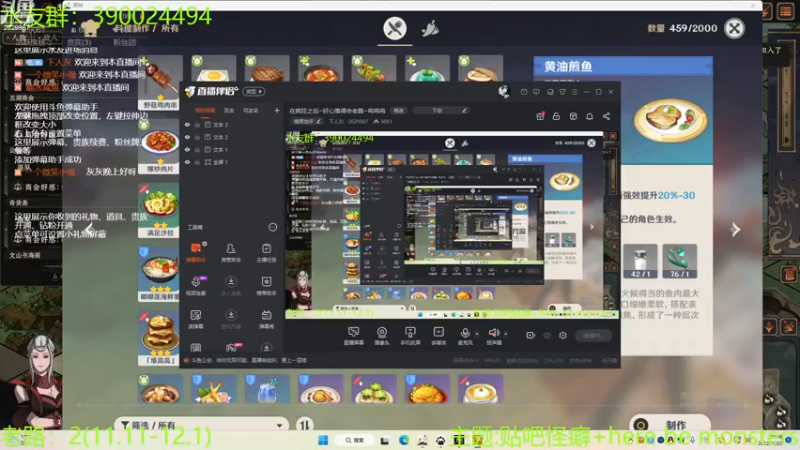Lock the 文本 2 layer
Image resolution: width=800 pixels, height=450 pixels.
(x=197, y=137)
